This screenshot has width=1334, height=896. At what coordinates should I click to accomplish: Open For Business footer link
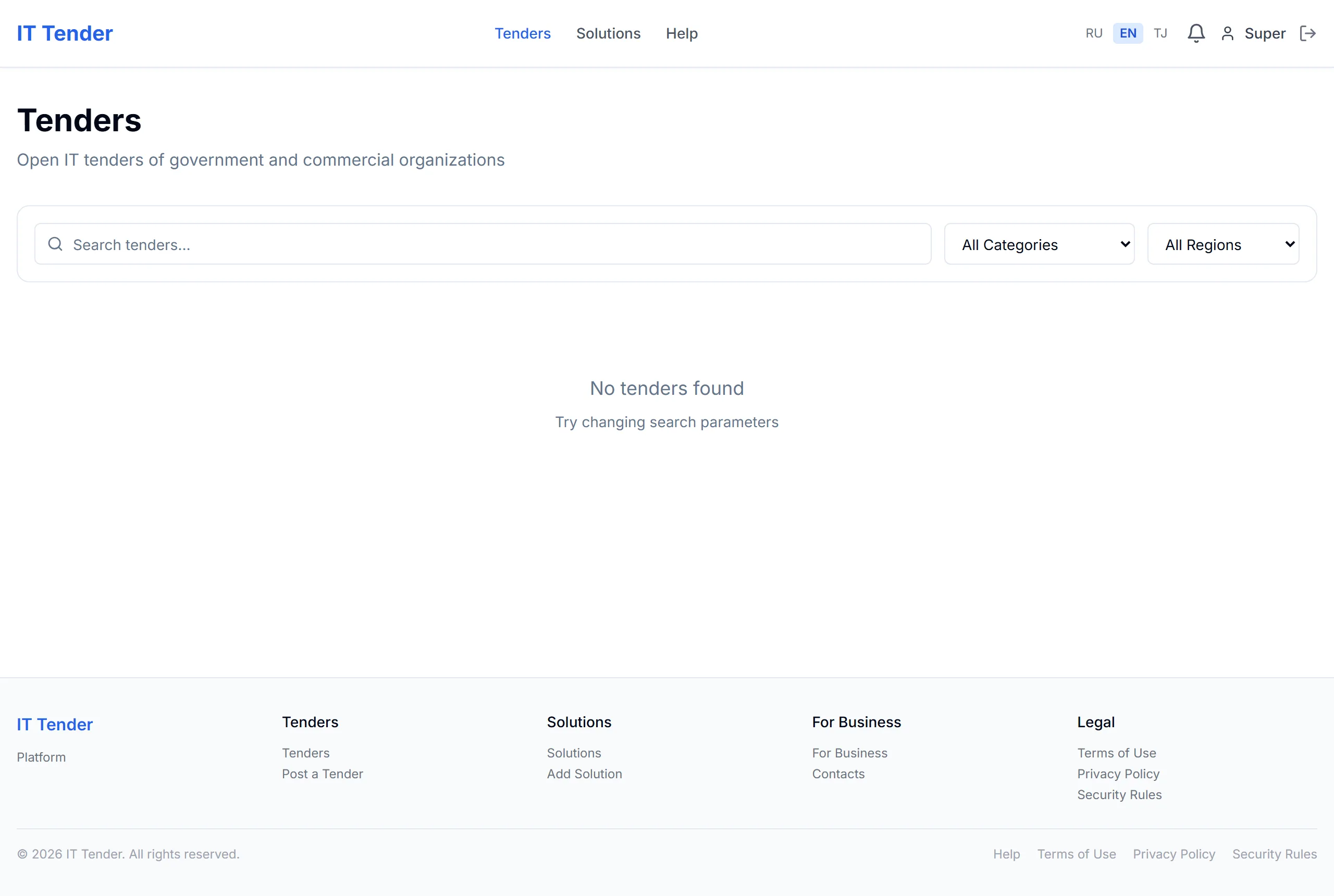pos(849,753)
